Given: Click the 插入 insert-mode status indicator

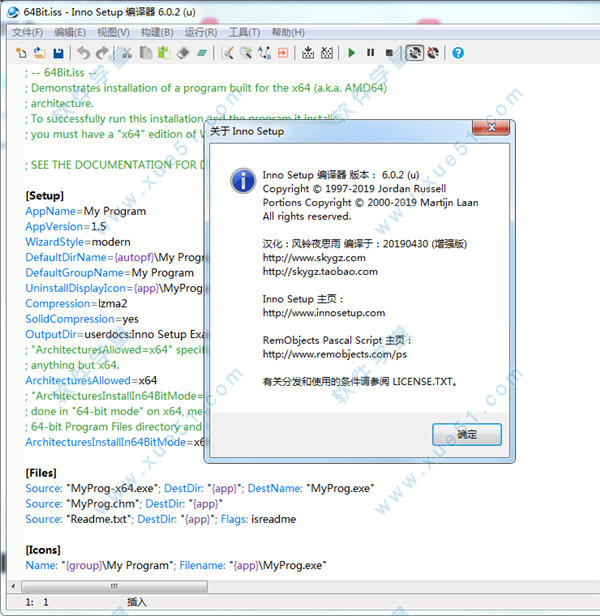Looking at the screenshot, I should [137, 602].
